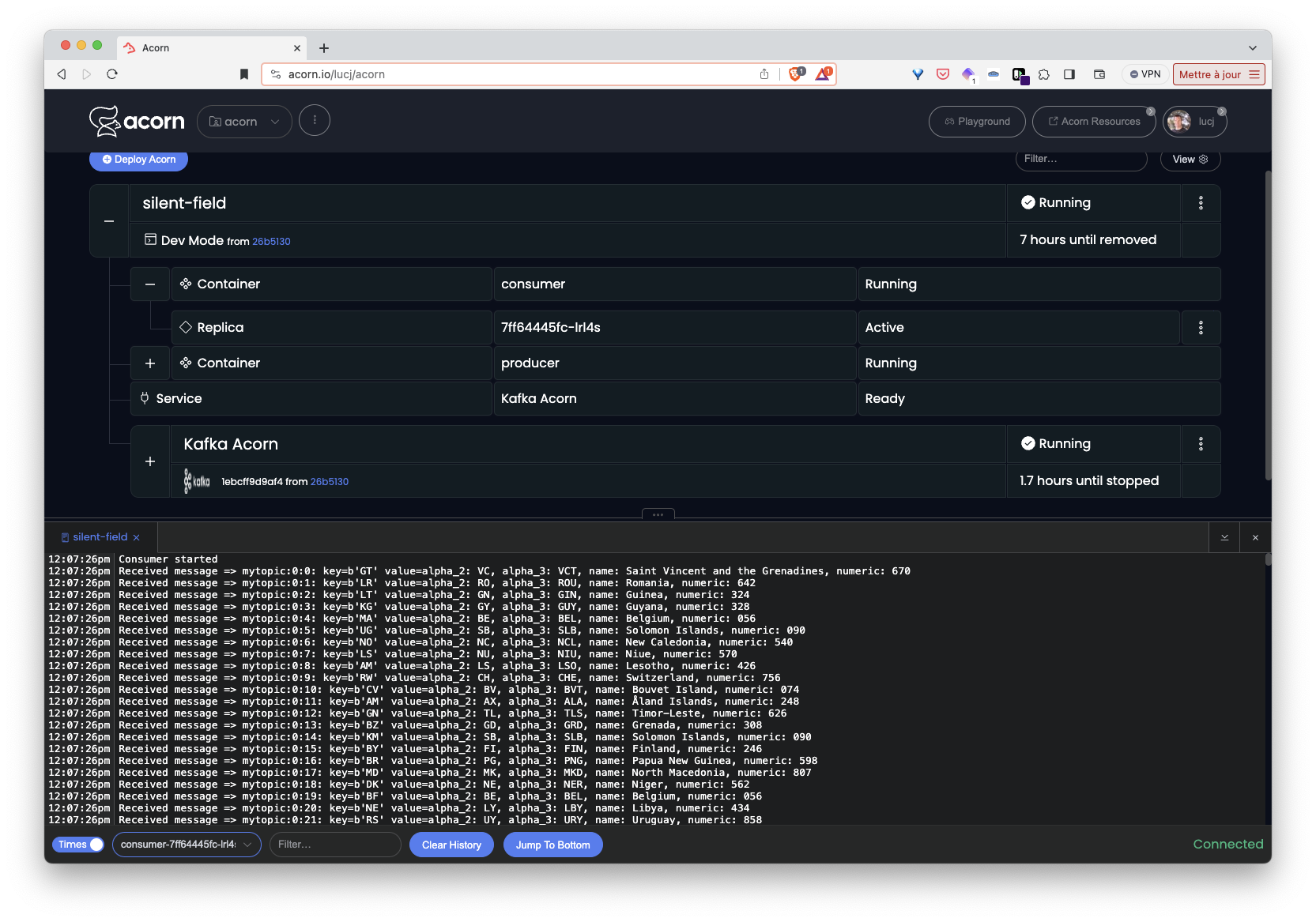1316x922 pixels.
Task: Click the Deploy Acorn button
Action: point(138,160)
